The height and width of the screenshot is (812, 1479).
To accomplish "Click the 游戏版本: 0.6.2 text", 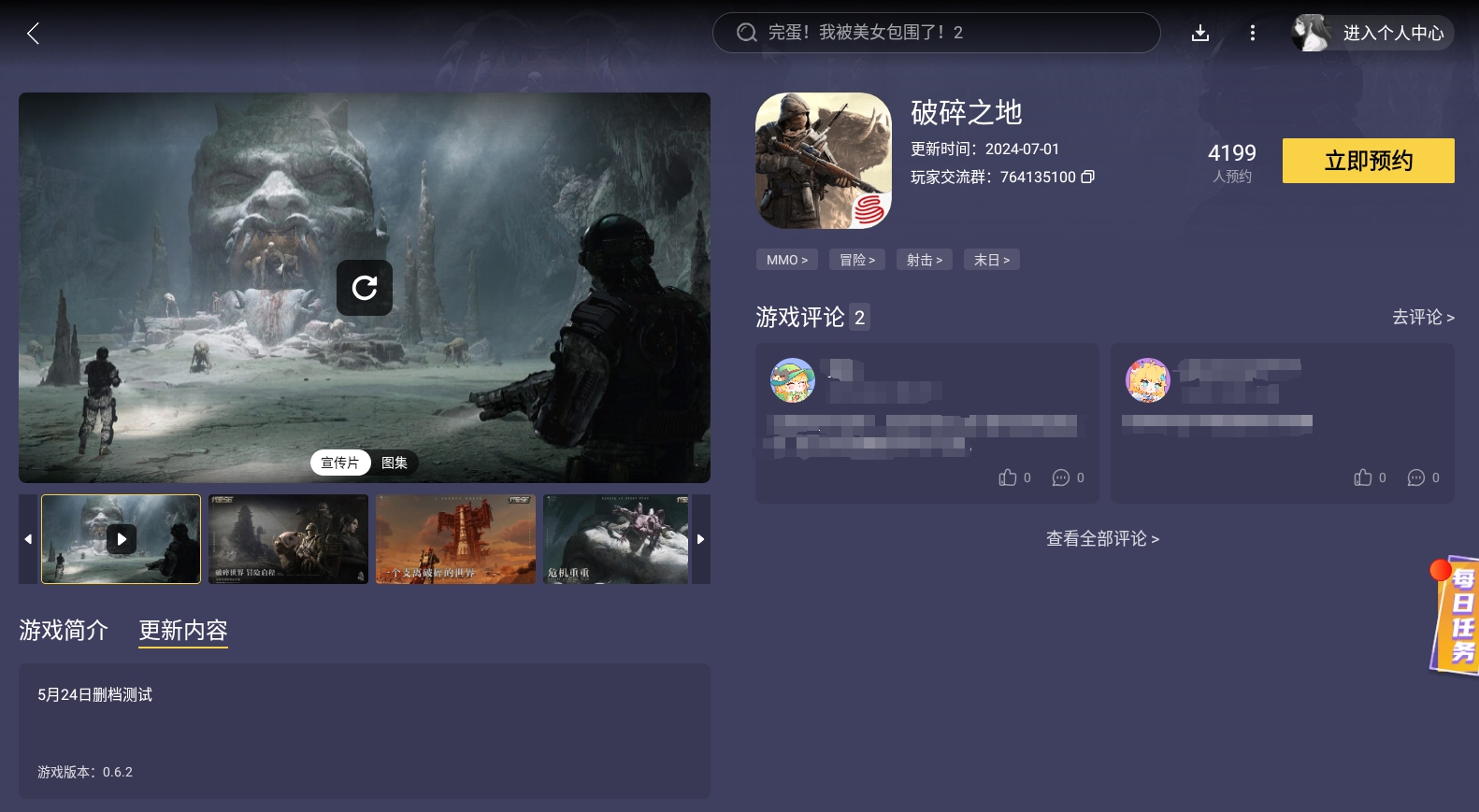I will [x=85, y=772].
